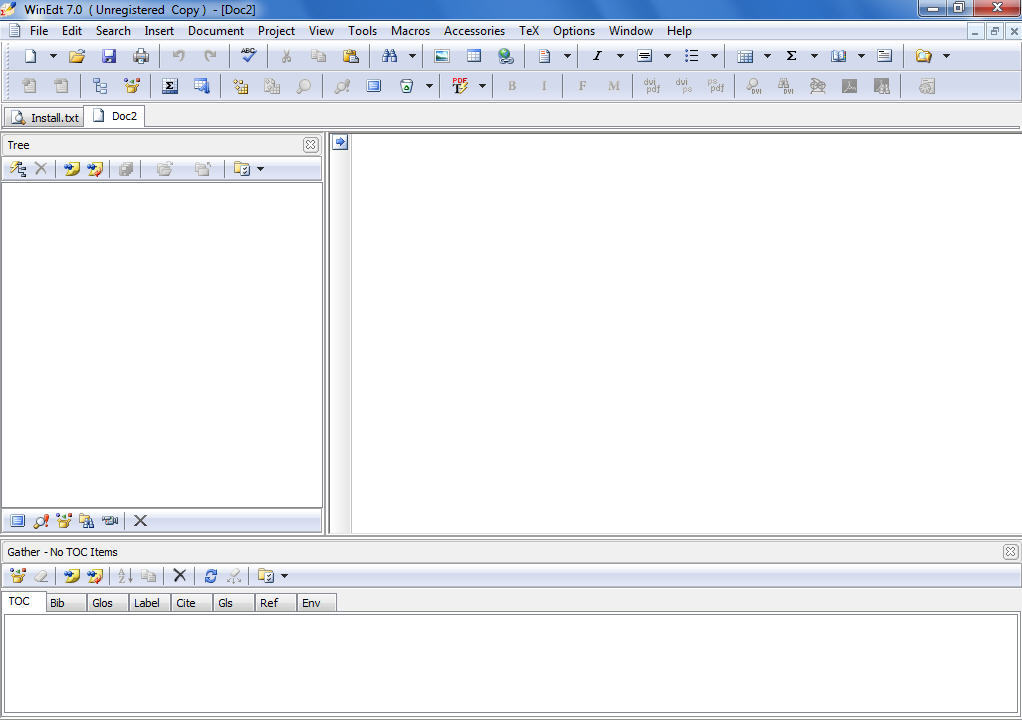Expand the yellow folder dropdown arrow in top toolbar

946,56
